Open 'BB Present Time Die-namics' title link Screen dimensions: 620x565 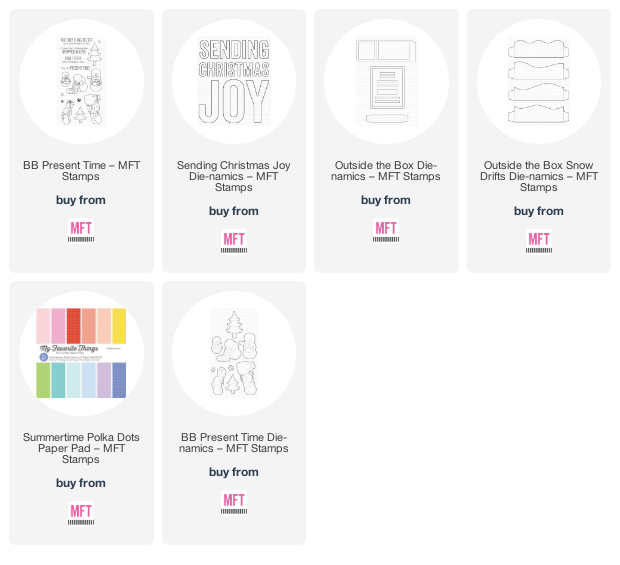tap(234, 443)
